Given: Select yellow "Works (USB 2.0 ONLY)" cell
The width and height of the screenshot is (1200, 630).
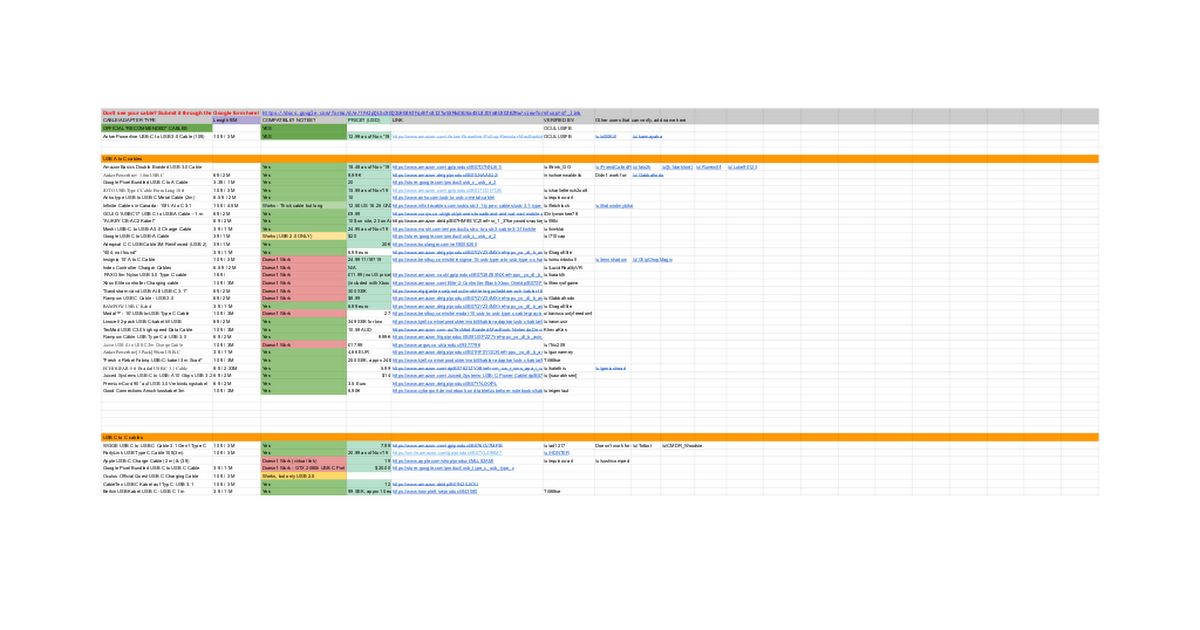Looking at the screenshot, I should [x=303, y=237].
